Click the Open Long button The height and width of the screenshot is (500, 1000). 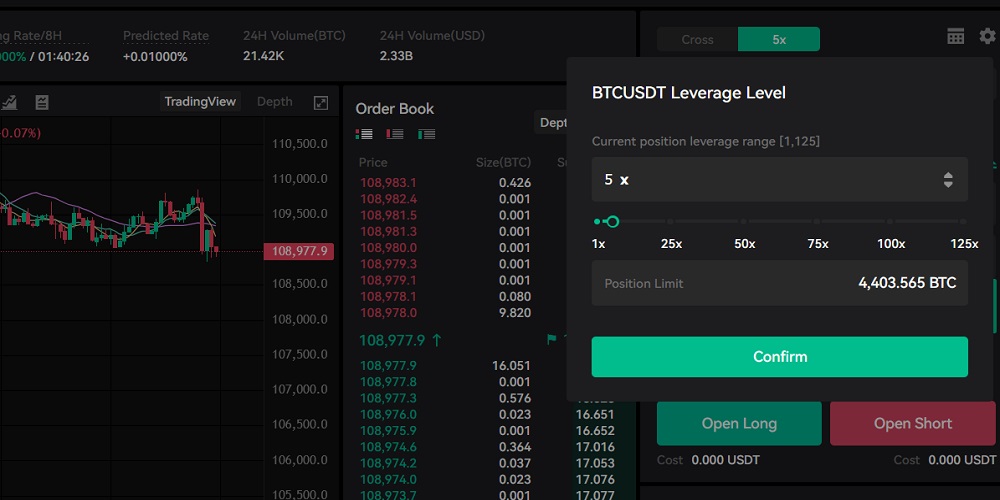pos(739,423)
